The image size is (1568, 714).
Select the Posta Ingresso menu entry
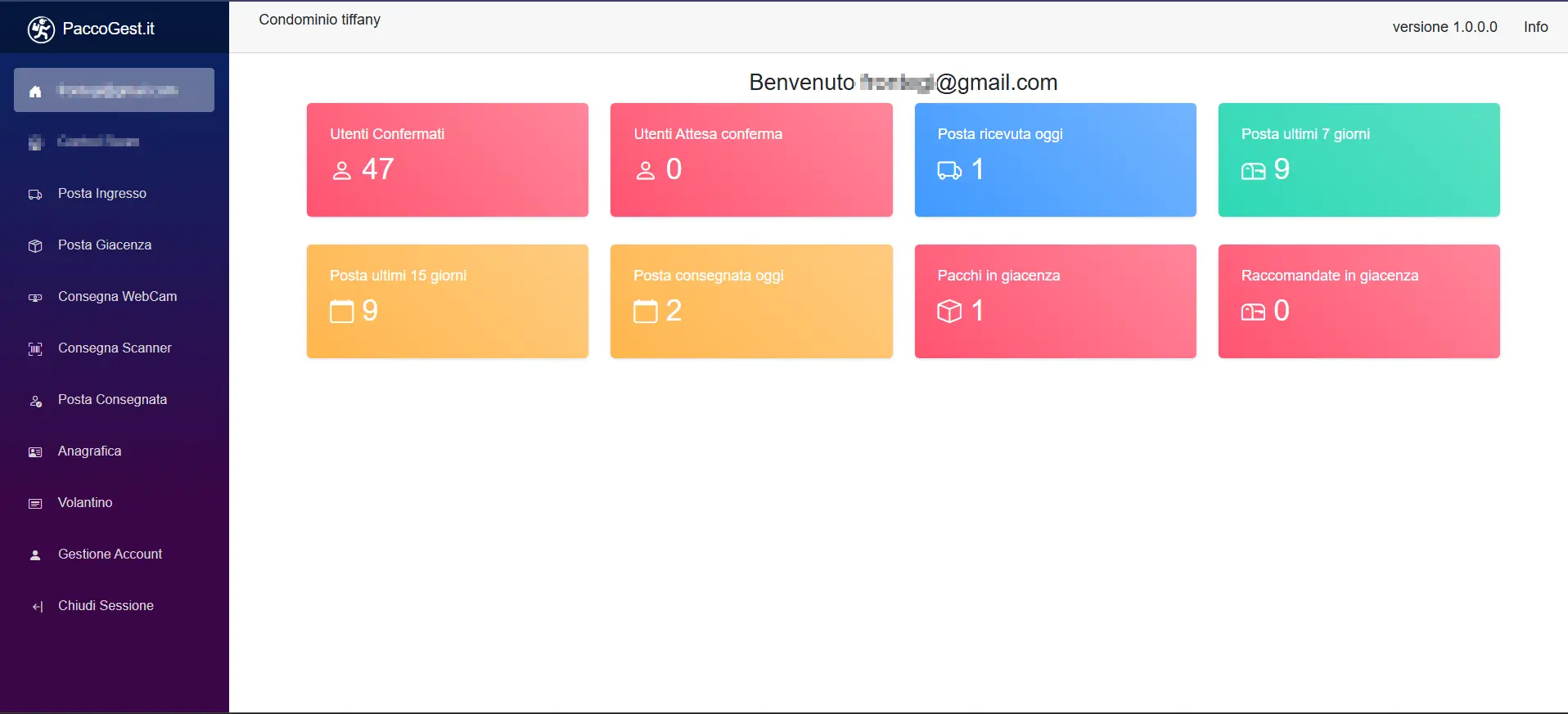point(102,194)
